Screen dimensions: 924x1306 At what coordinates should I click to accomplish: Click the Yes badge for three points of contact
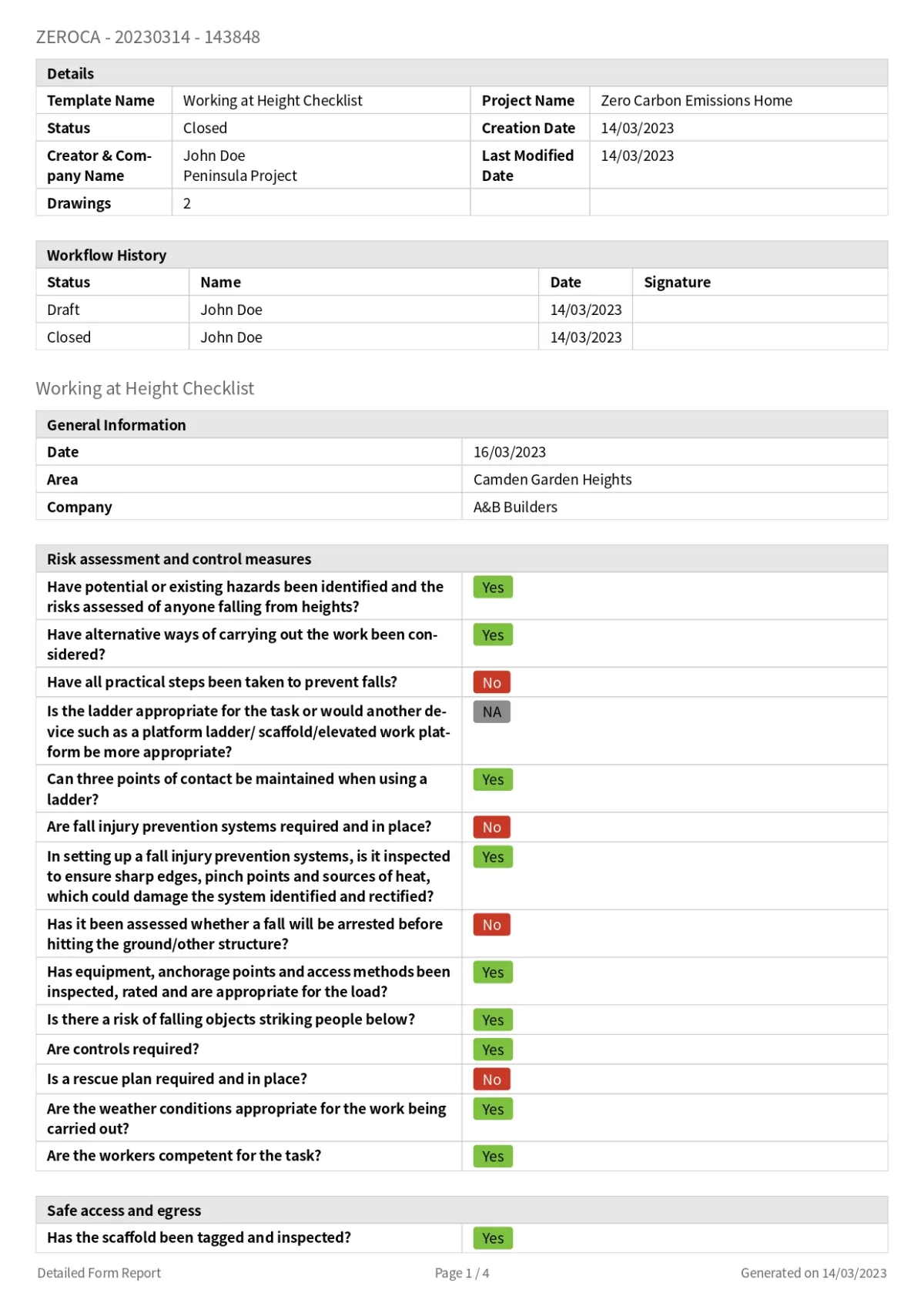click(x=493, y=780)
